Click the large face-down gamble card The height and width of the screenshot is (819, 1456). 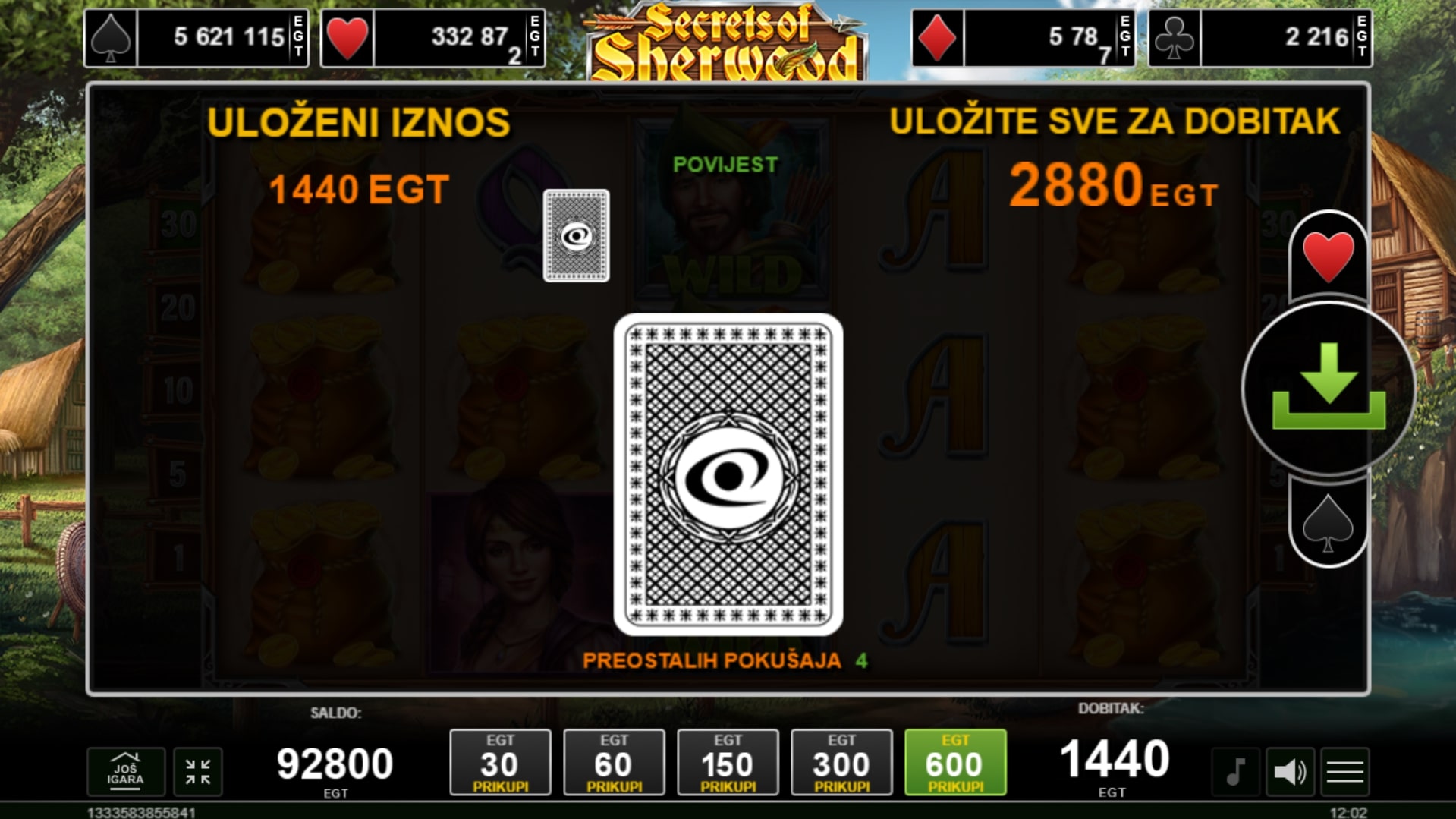(728, 474)
